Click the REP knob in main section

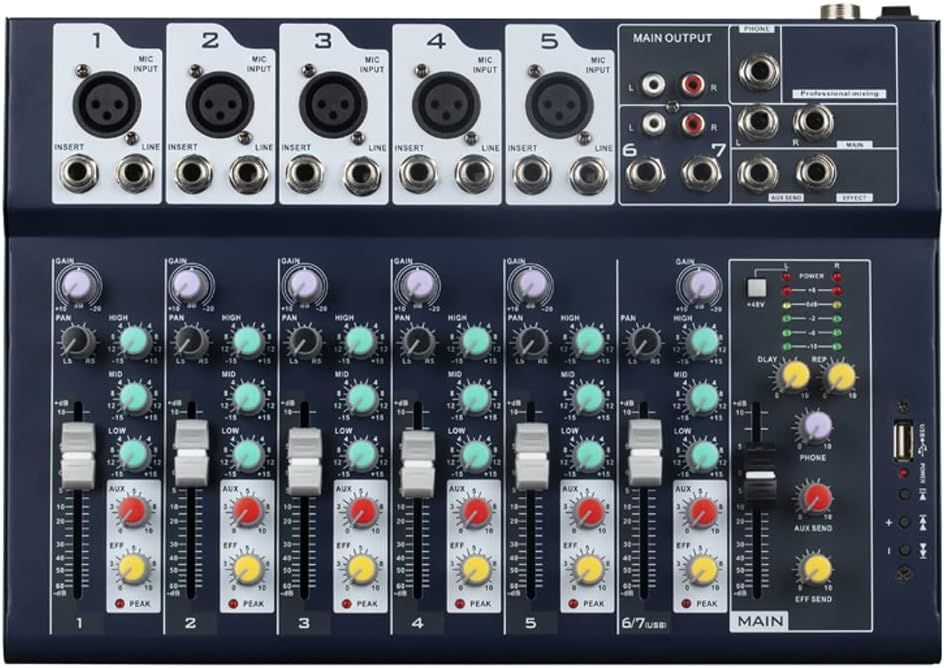click(840, 376)
